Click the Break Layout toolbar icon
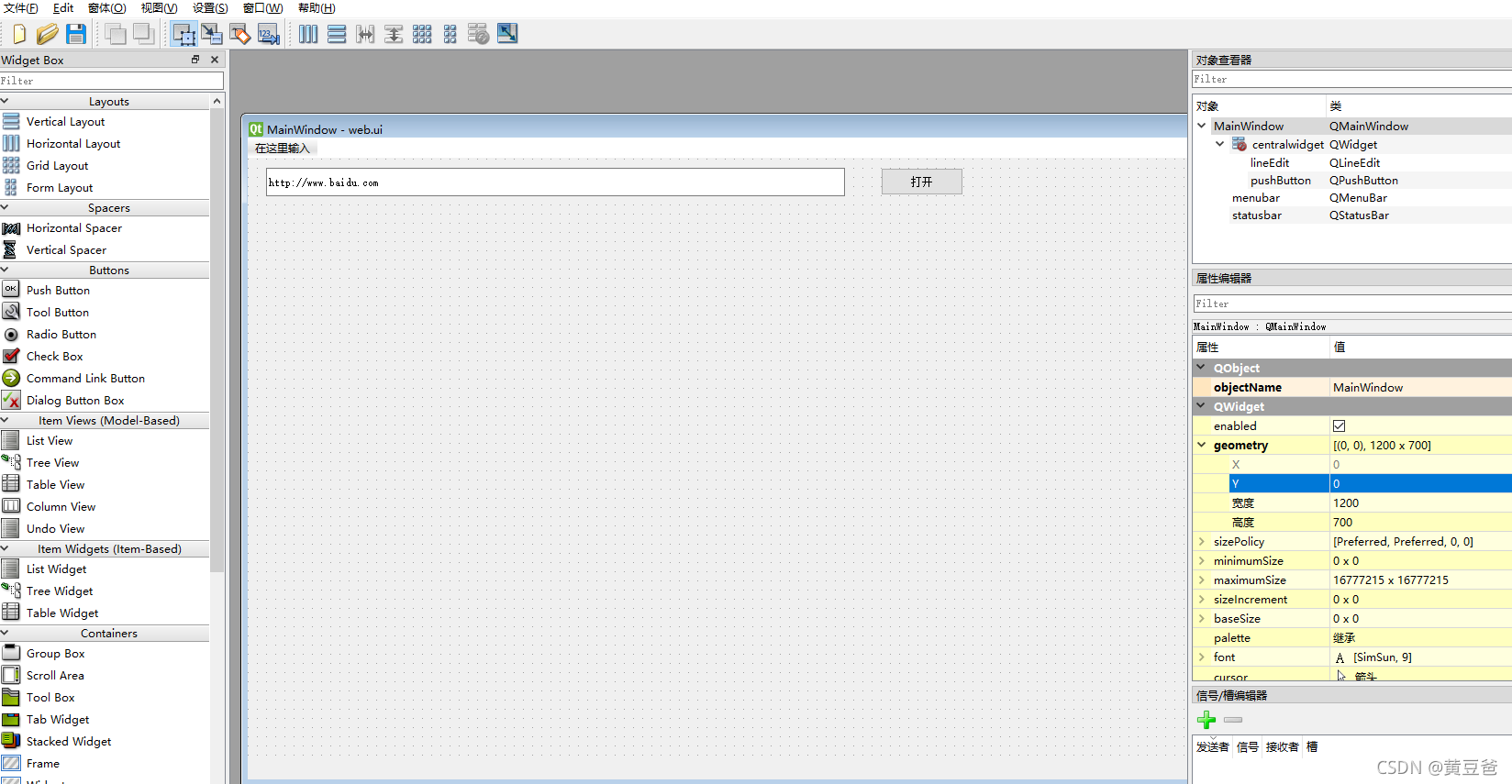 (x=478, y=35)
